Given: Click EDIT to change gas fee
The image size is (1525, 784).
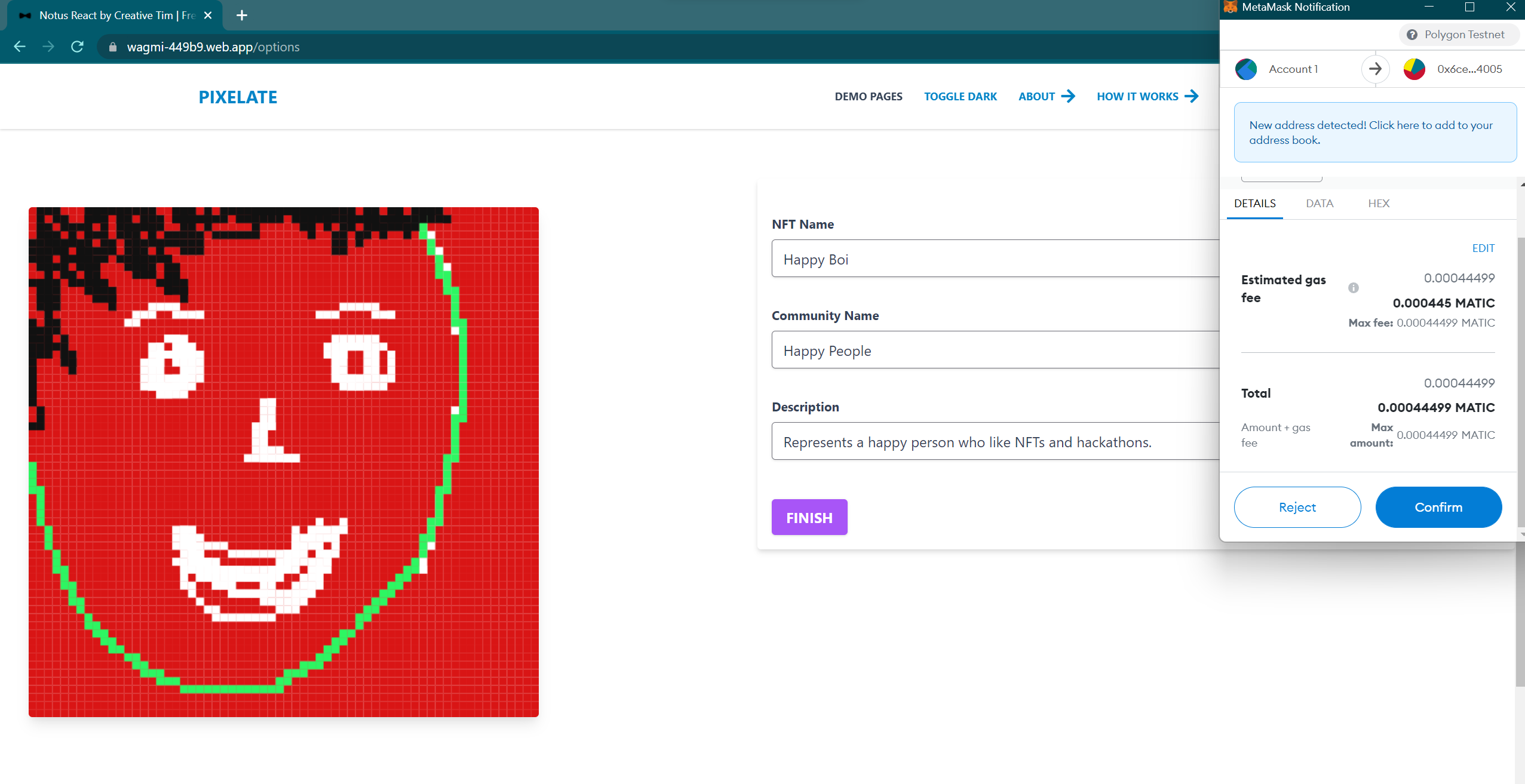Looking at the screenshot, I should [x=1483, y=248].
